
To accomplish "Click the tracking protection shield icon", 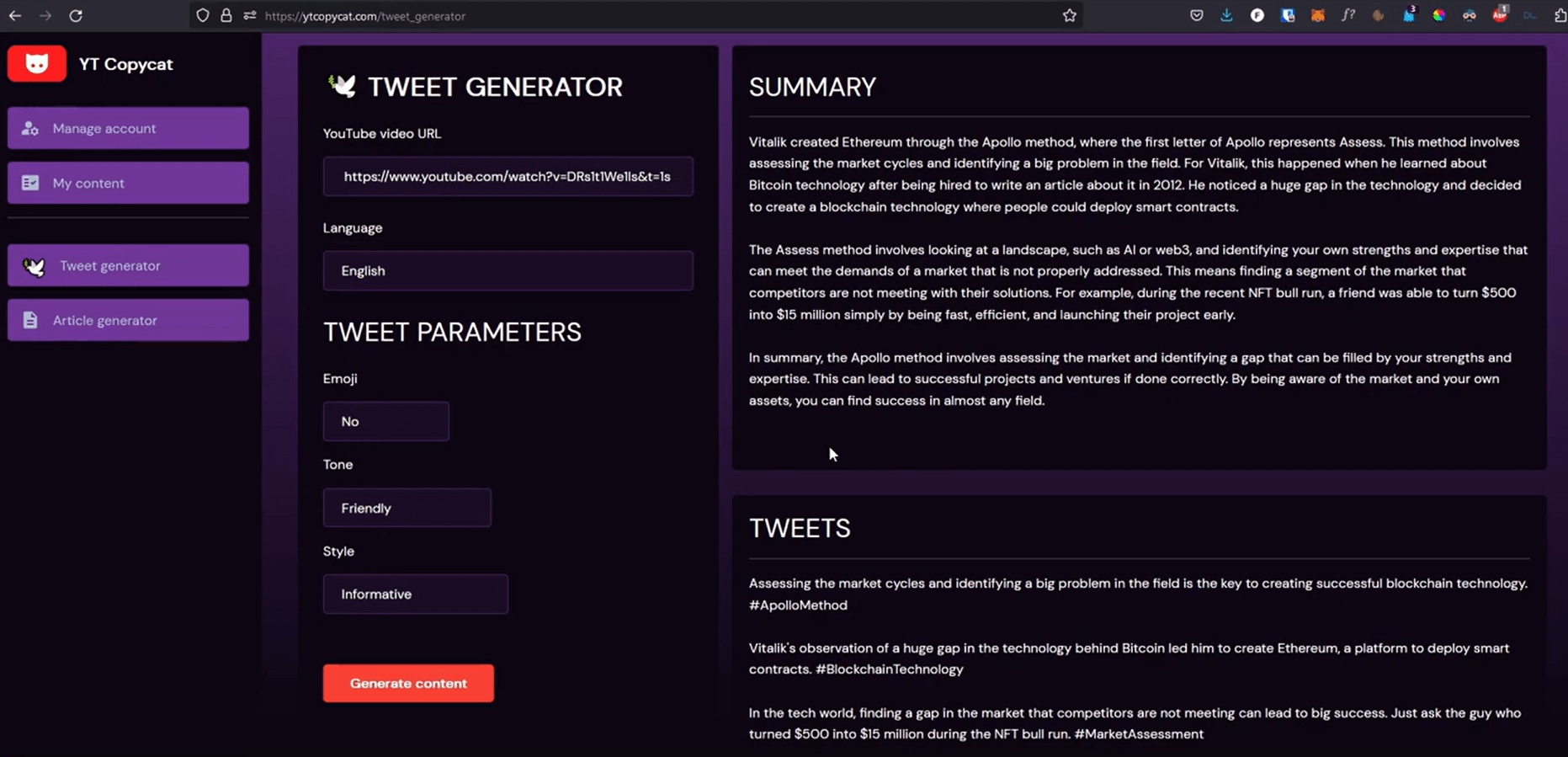I will click(203, 16).
